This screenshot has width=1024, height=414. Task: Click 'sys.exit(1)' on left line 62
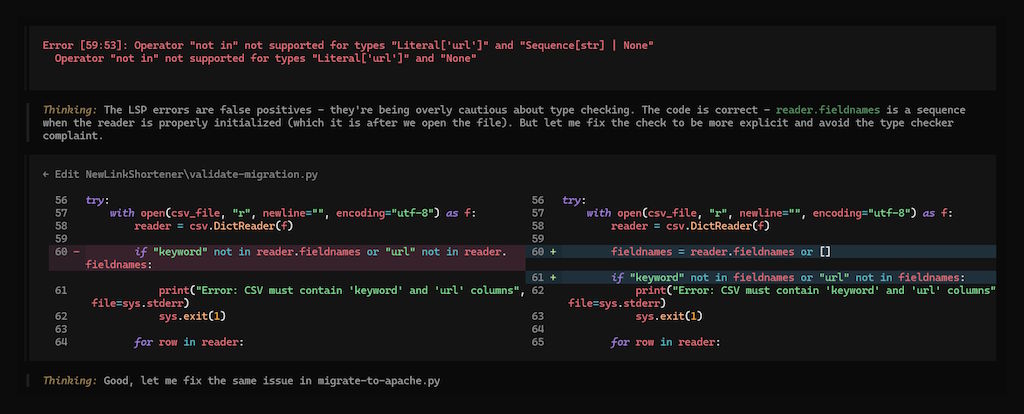coord(192,316)
